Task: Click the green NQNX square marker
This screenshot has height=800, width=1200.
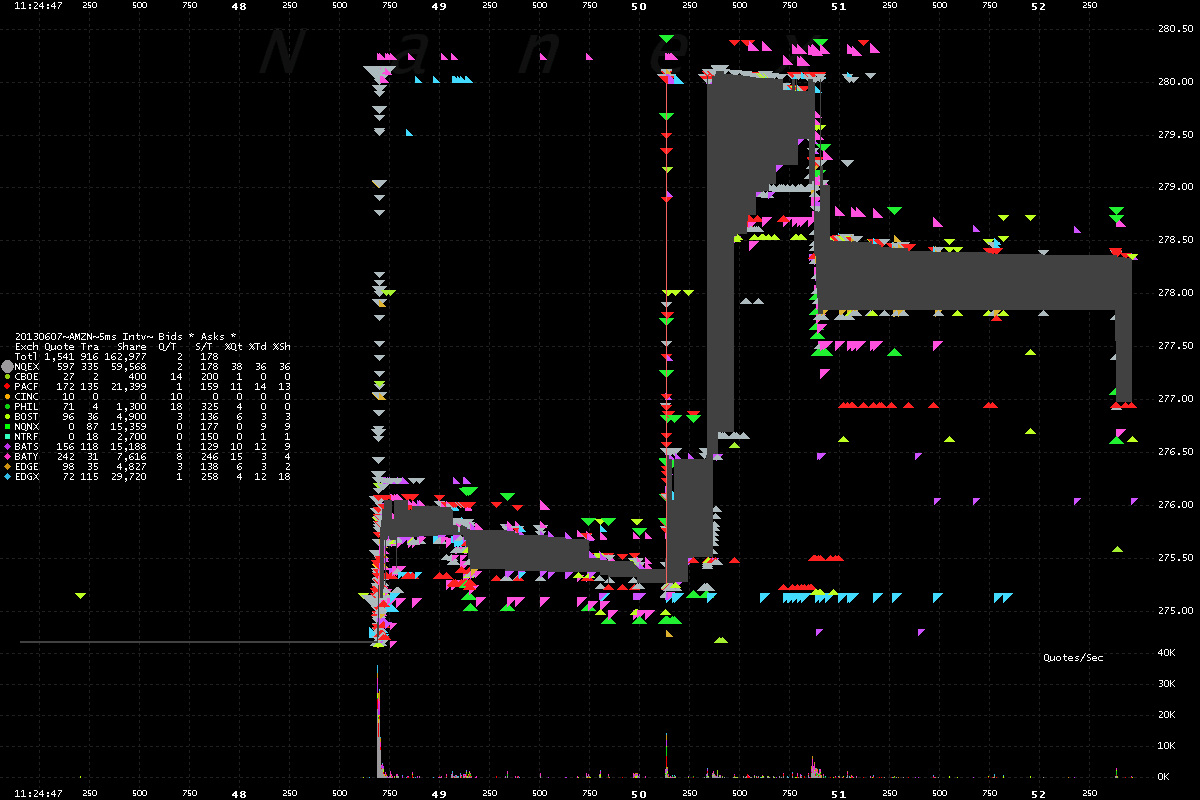Action: 7,426
